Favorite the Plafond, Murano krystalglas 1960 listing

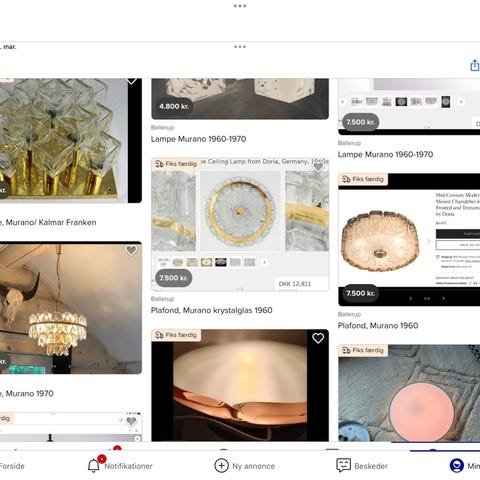[318, 166]
